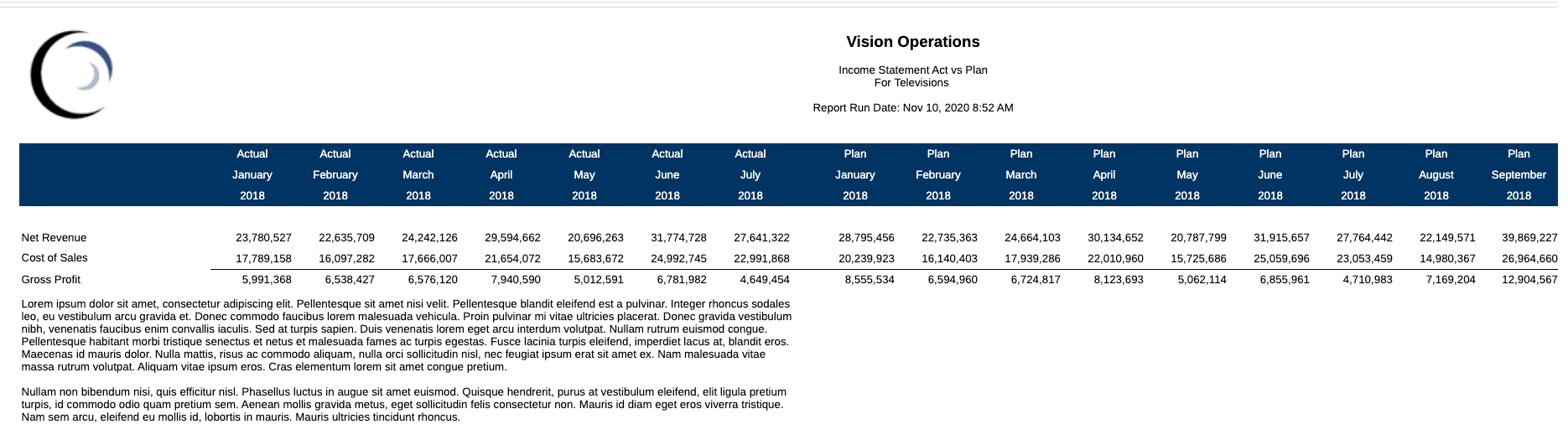Viewport: 1568px width, 440px height.
Task: Click the Report Run Date line
Action: pyautogui.click(x=912, y=108)
